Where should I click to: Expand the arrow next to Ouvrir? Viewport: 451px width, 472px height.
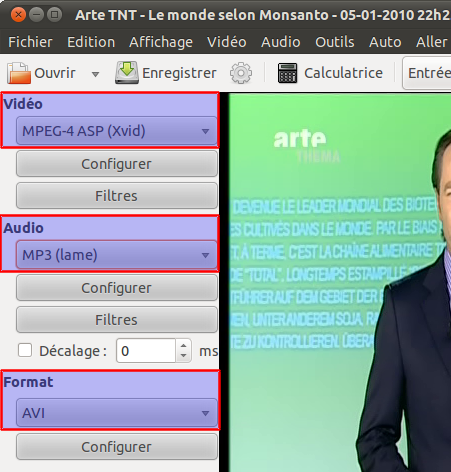coord(95,74)
